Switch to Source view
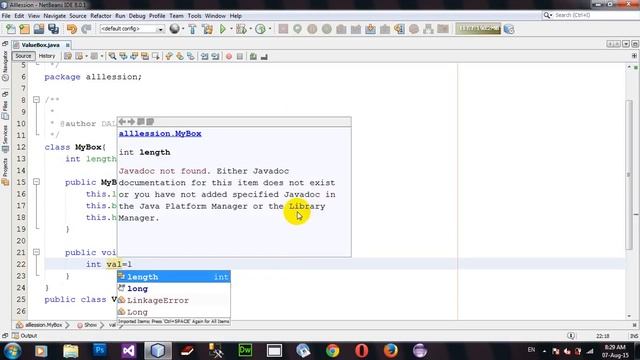 [x=23, y=56]
